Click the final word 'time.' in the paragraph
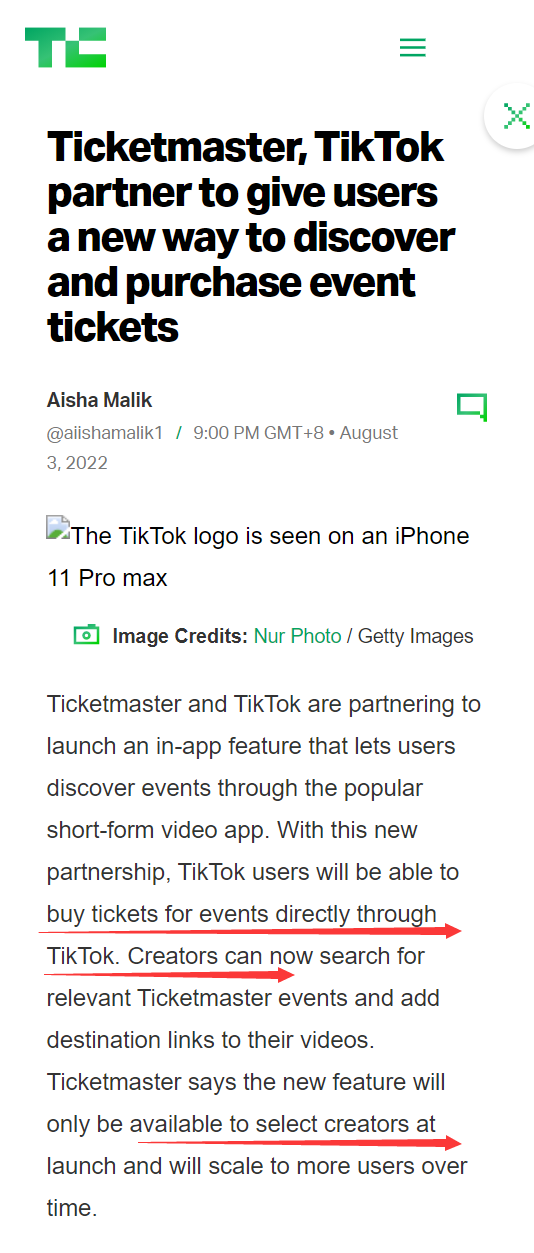Screen dimensions: 534x1253 click(72, 1208)
